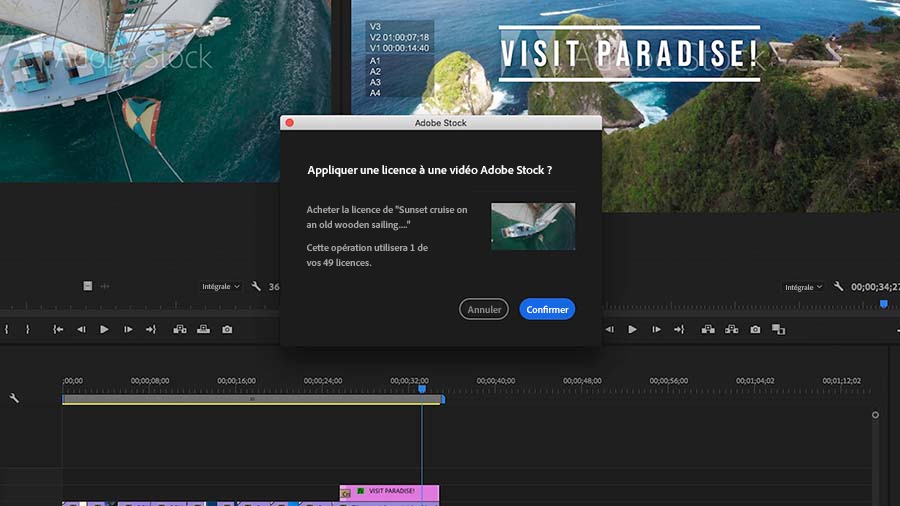The image size is (900, 506).
Task: Export a frame from the Program monitor
Action: [x=755, y=329]
